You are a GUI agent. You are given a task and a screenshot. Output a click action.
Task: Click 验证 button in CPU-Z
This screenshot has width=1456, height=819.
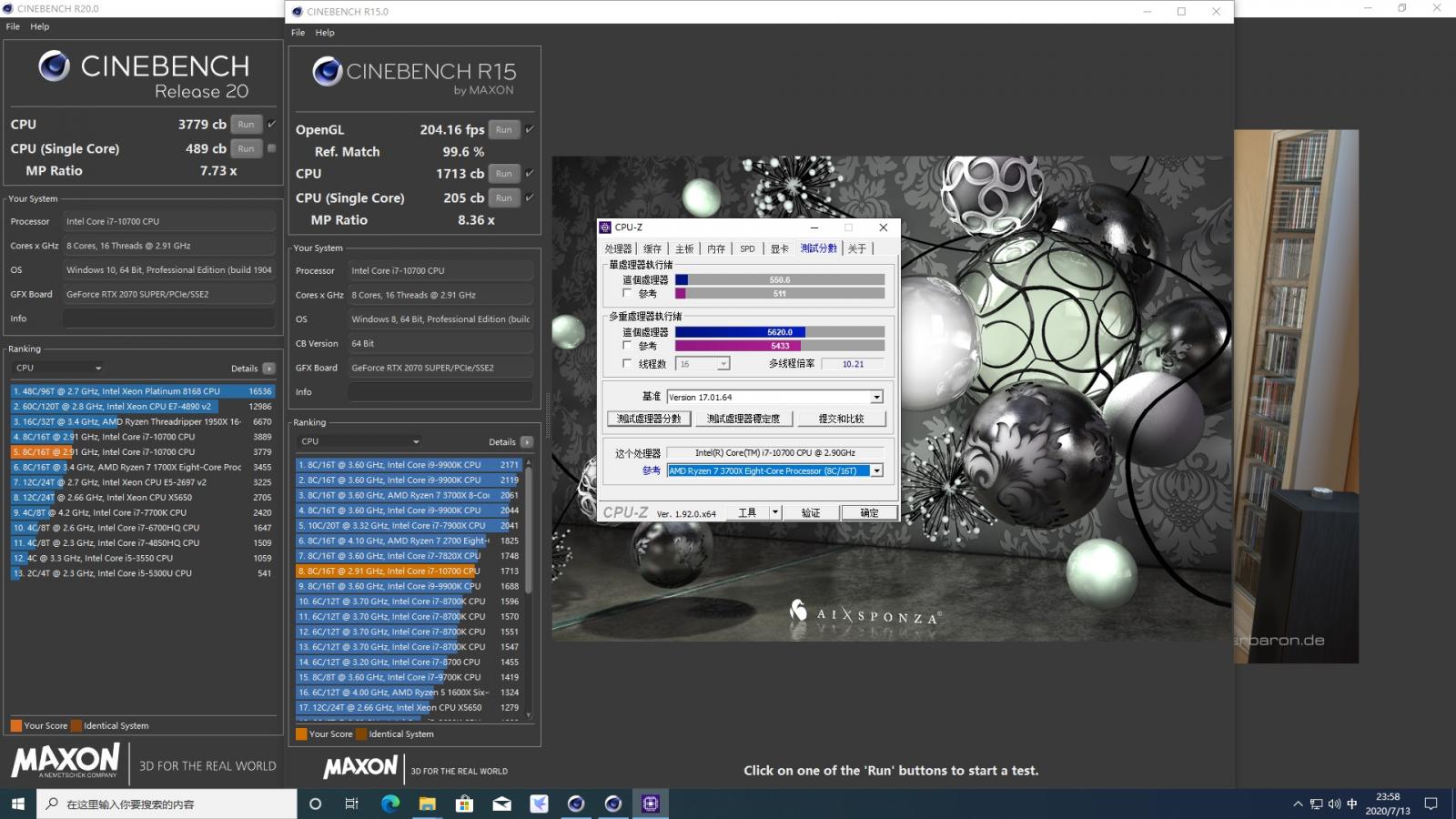(x=810, y=512)
